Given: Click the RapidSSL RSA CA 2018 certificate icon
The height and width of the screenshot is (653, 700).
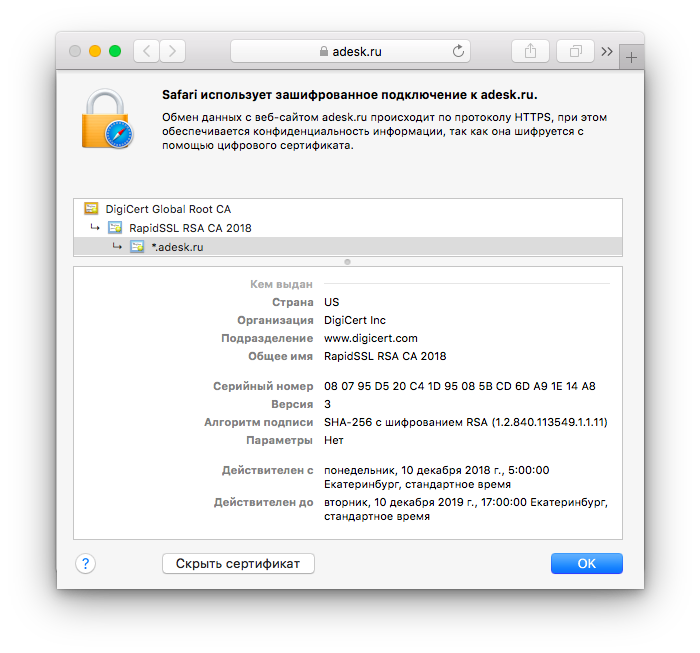Looking at the screenshot, I should pyautogui.click(x=115, y=228).
